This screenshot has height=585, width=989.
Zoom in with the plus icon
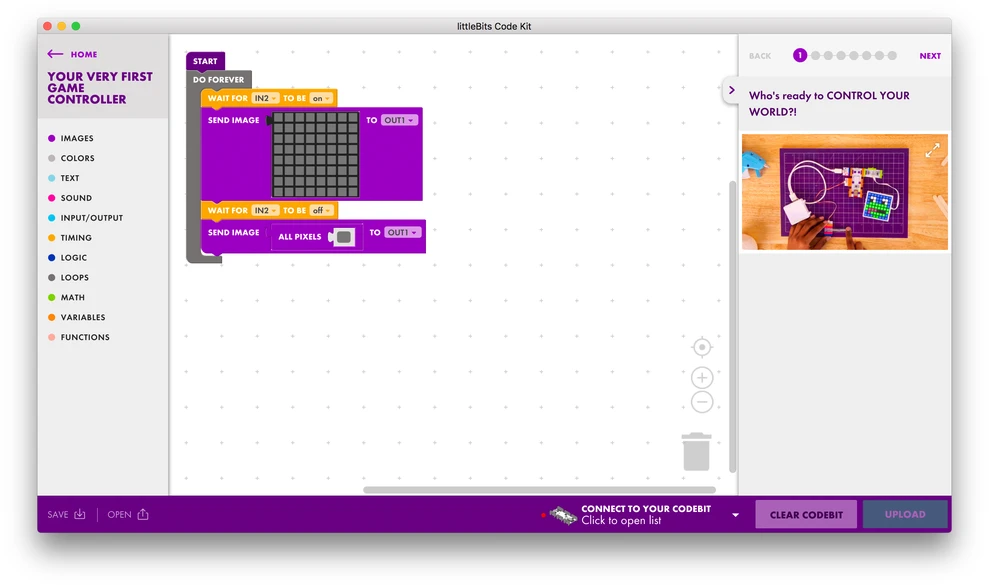point(702,378)
